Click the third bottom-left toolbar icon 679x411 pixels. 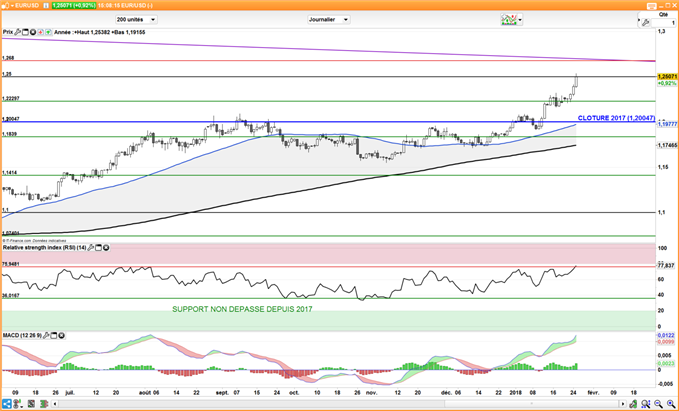tap(31, 404)
